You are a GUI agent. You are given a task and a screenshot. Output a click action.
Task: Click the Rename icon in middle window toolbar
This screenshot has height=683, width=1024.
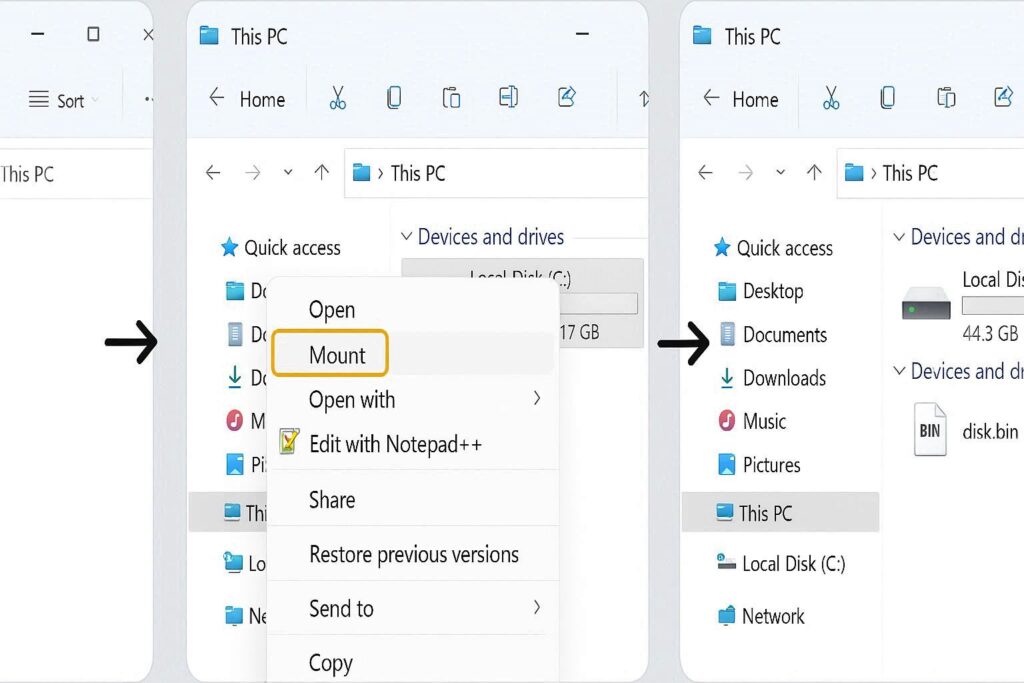pyautogui.click(x=508, y=97)
